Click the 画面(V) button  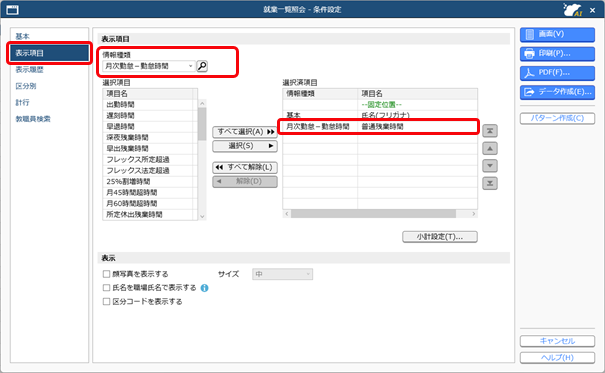[557, 34]
